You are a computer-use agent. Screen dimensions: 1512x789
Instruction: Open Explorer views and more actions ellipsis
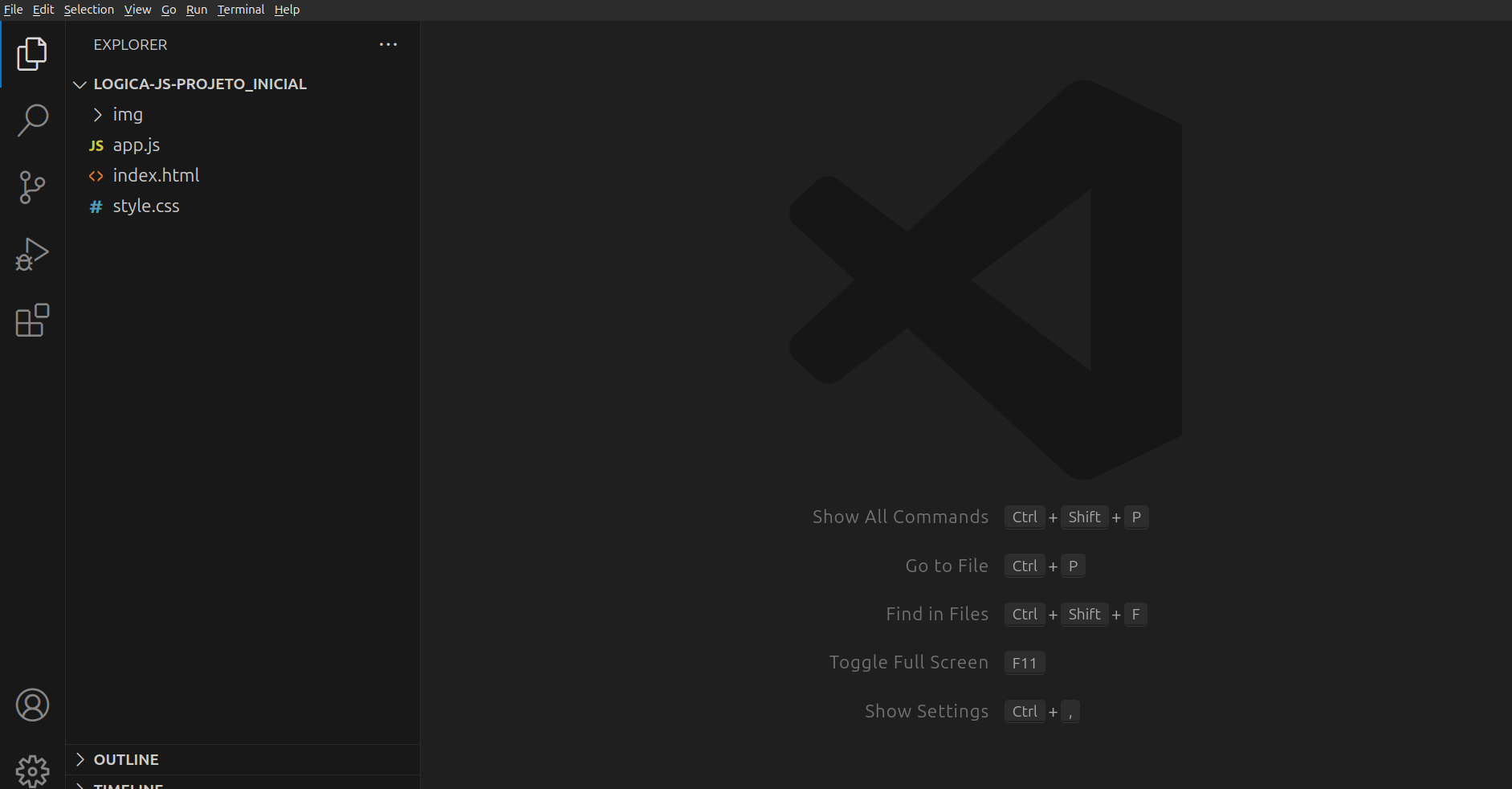[x=388, y=45]
